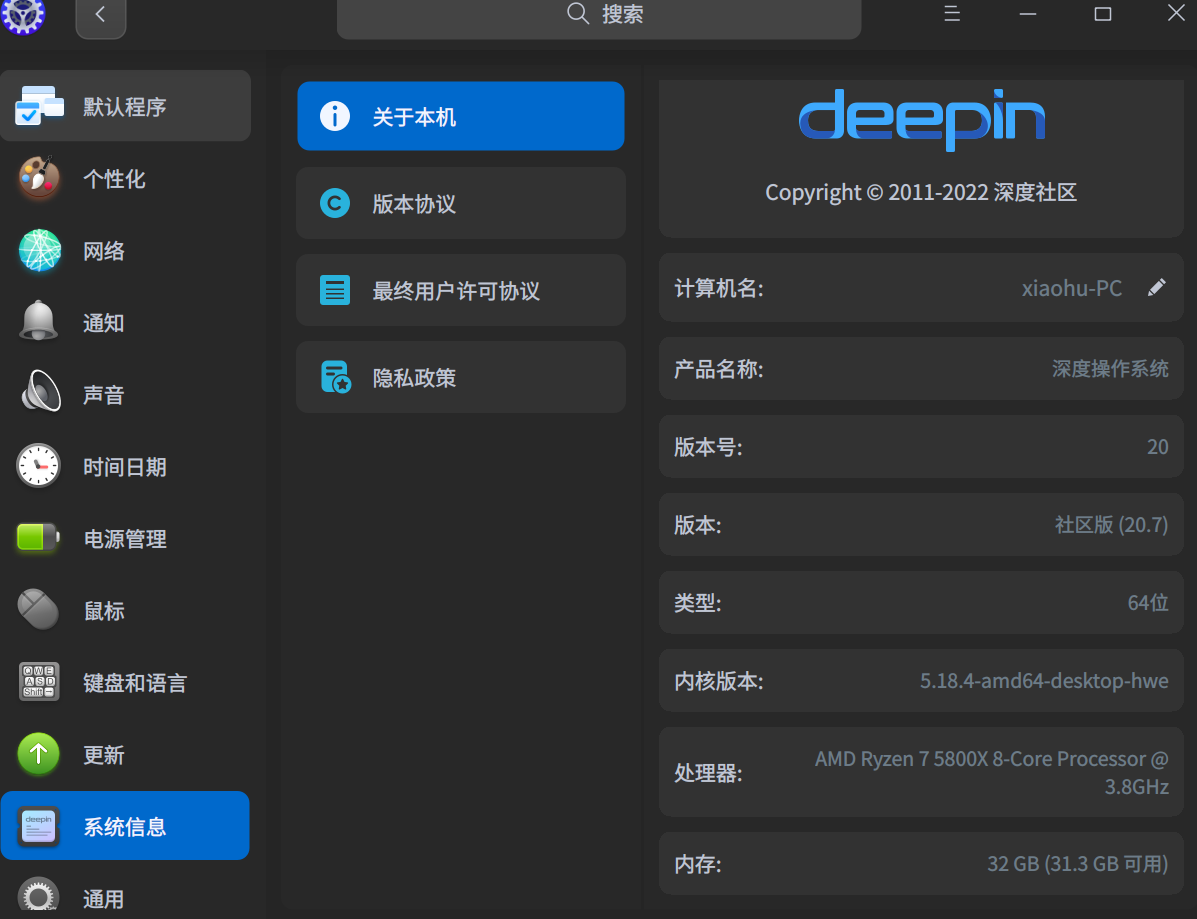Edit the computer name with pencil icon
The width and height of the screenshot is (1197, 919).
pyautogui.click(x=1156, y=287)
